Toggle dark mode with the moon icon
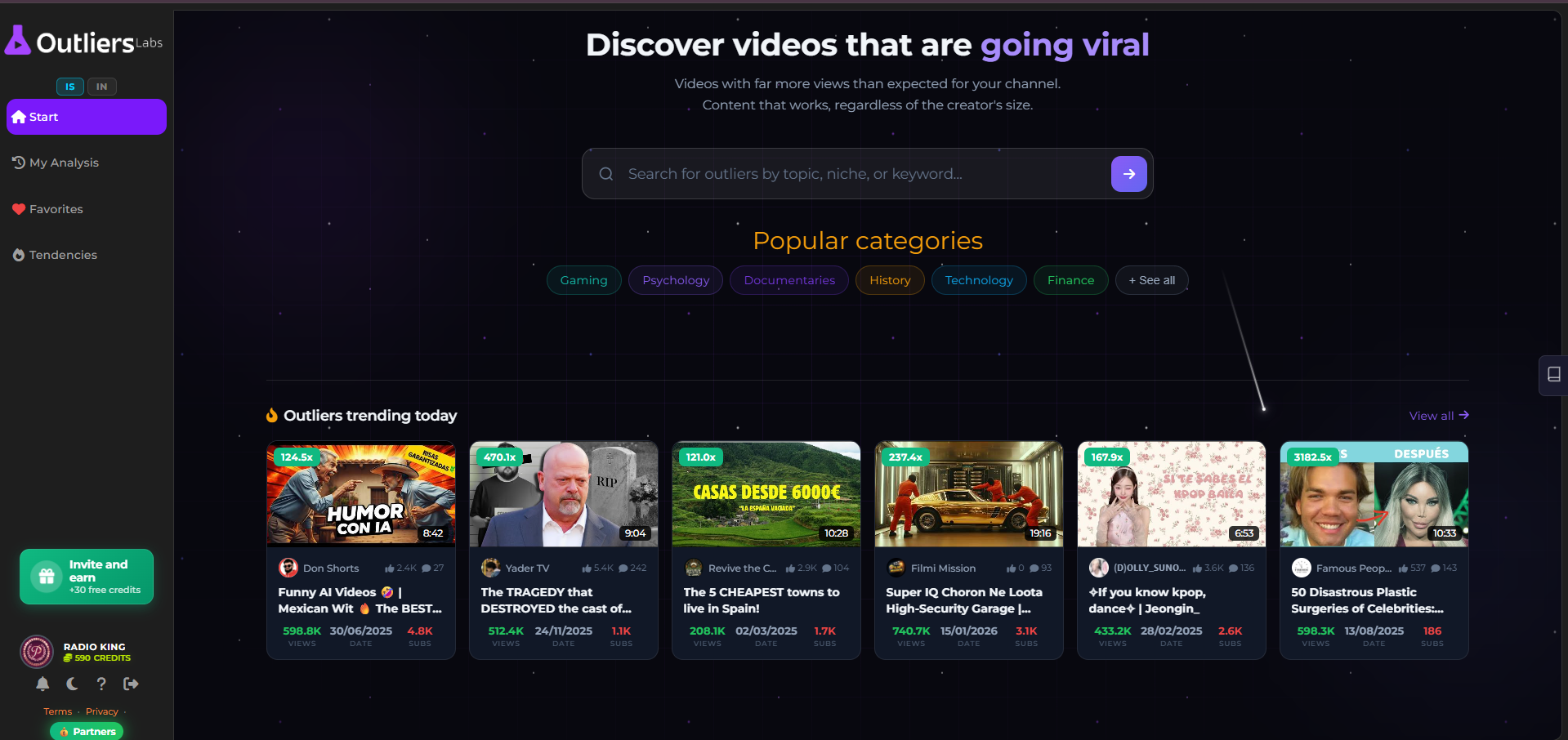Image resolution: width=1568 pixels, height=740 pixels. click(x=72, y=684)
